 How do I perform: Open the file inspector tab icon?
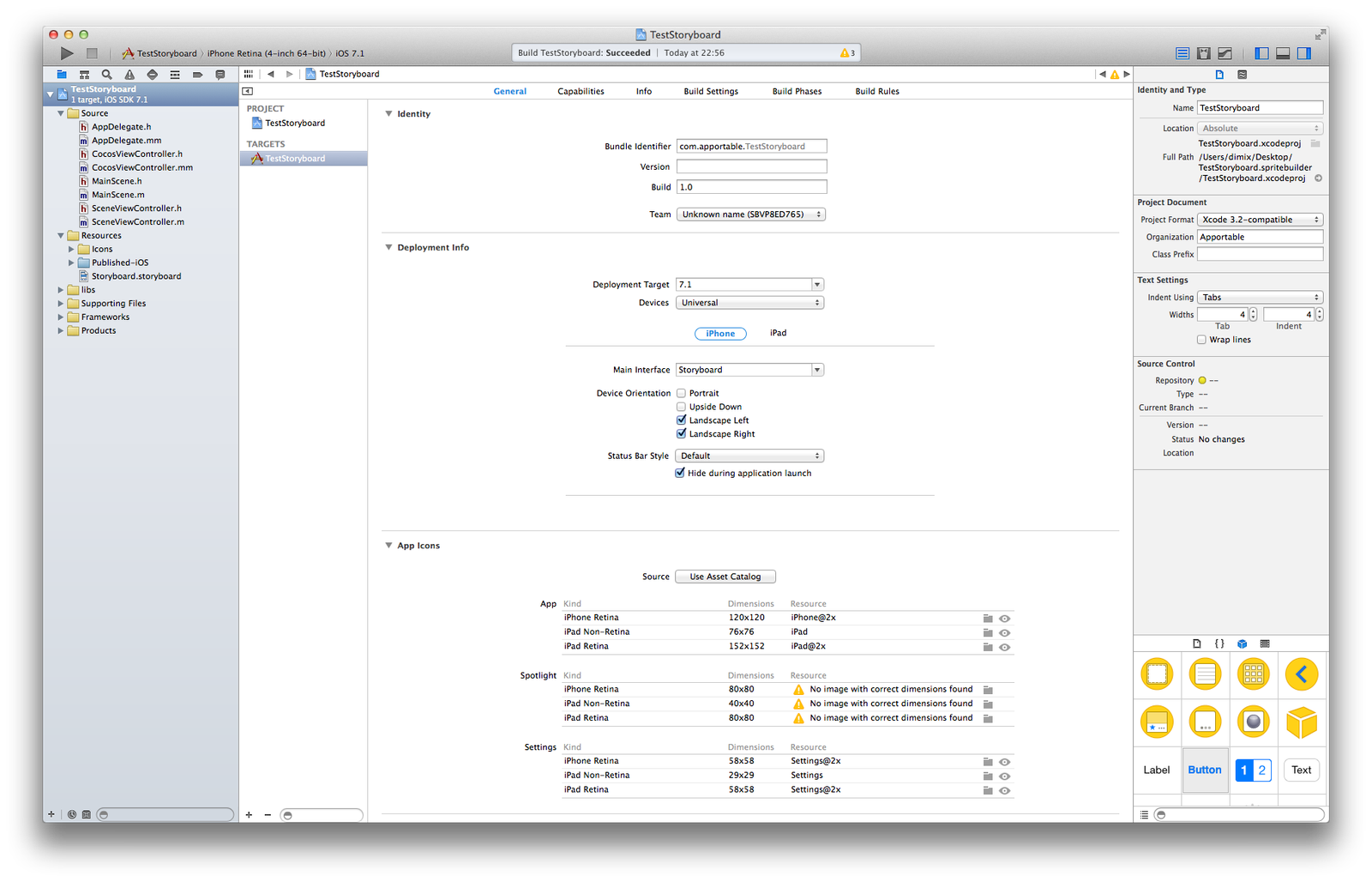click(1219, 75)
